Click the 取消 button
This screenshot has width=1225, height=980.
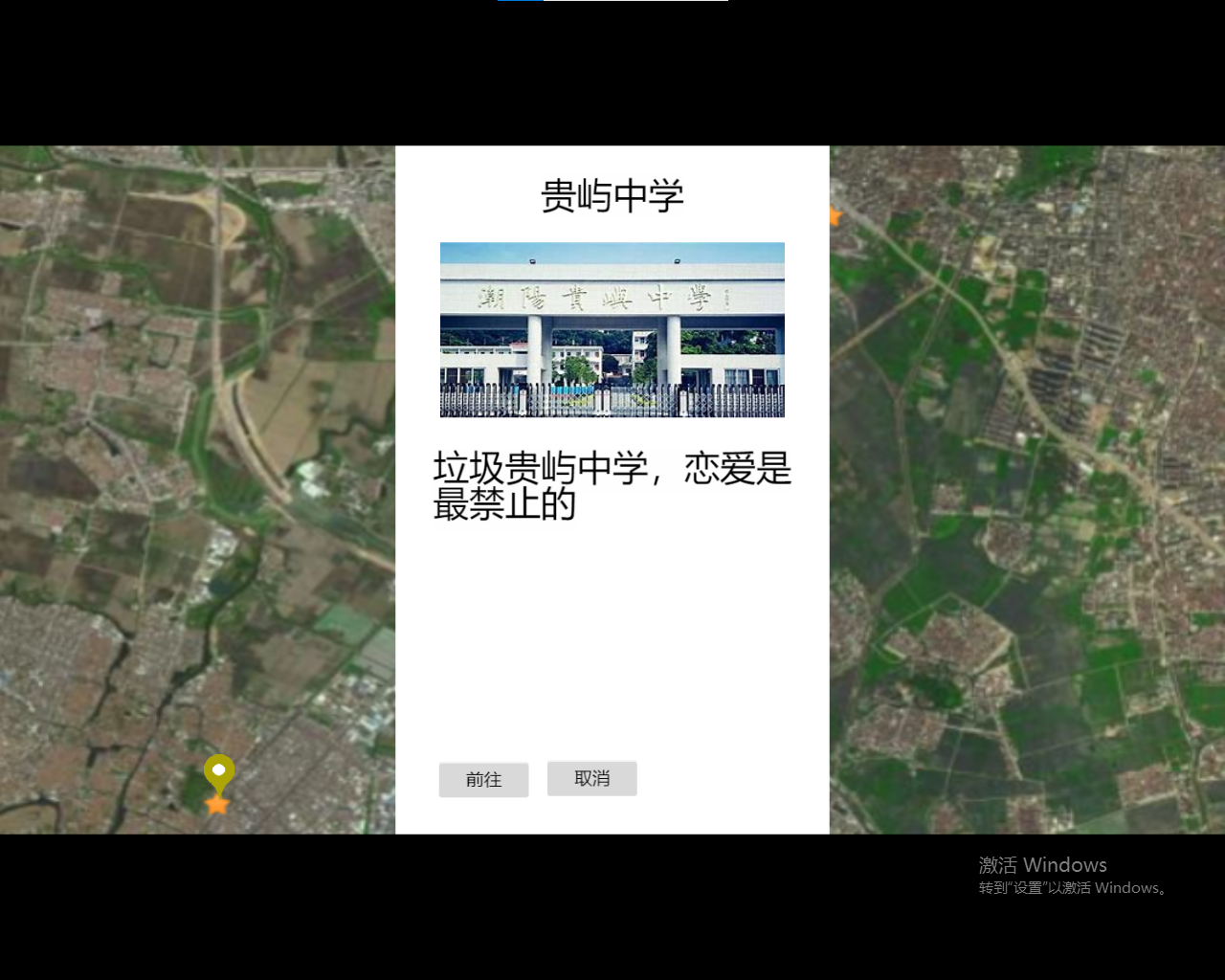coord(591,778)
